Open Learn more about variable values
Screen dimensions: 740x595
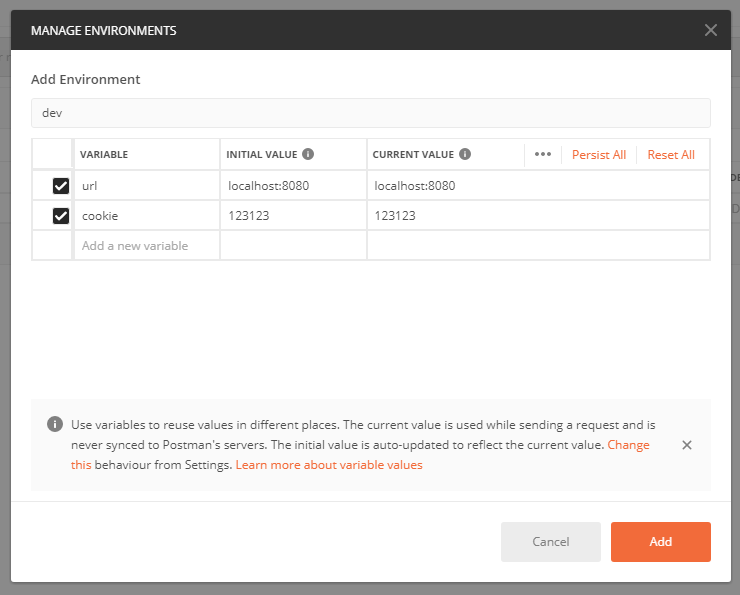click(x=329, y=465)
